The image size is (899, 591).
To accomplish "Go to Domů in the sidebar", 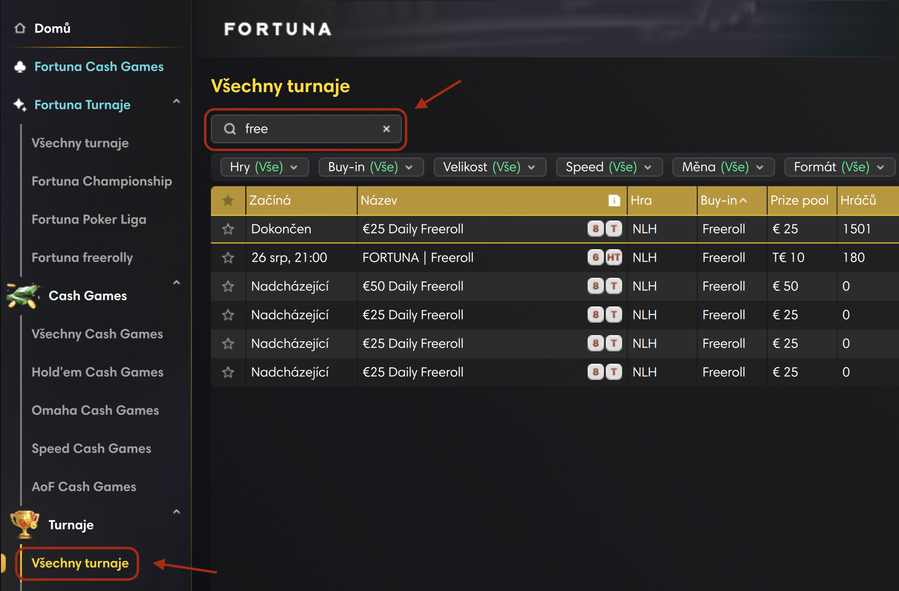I will (52, 28).
